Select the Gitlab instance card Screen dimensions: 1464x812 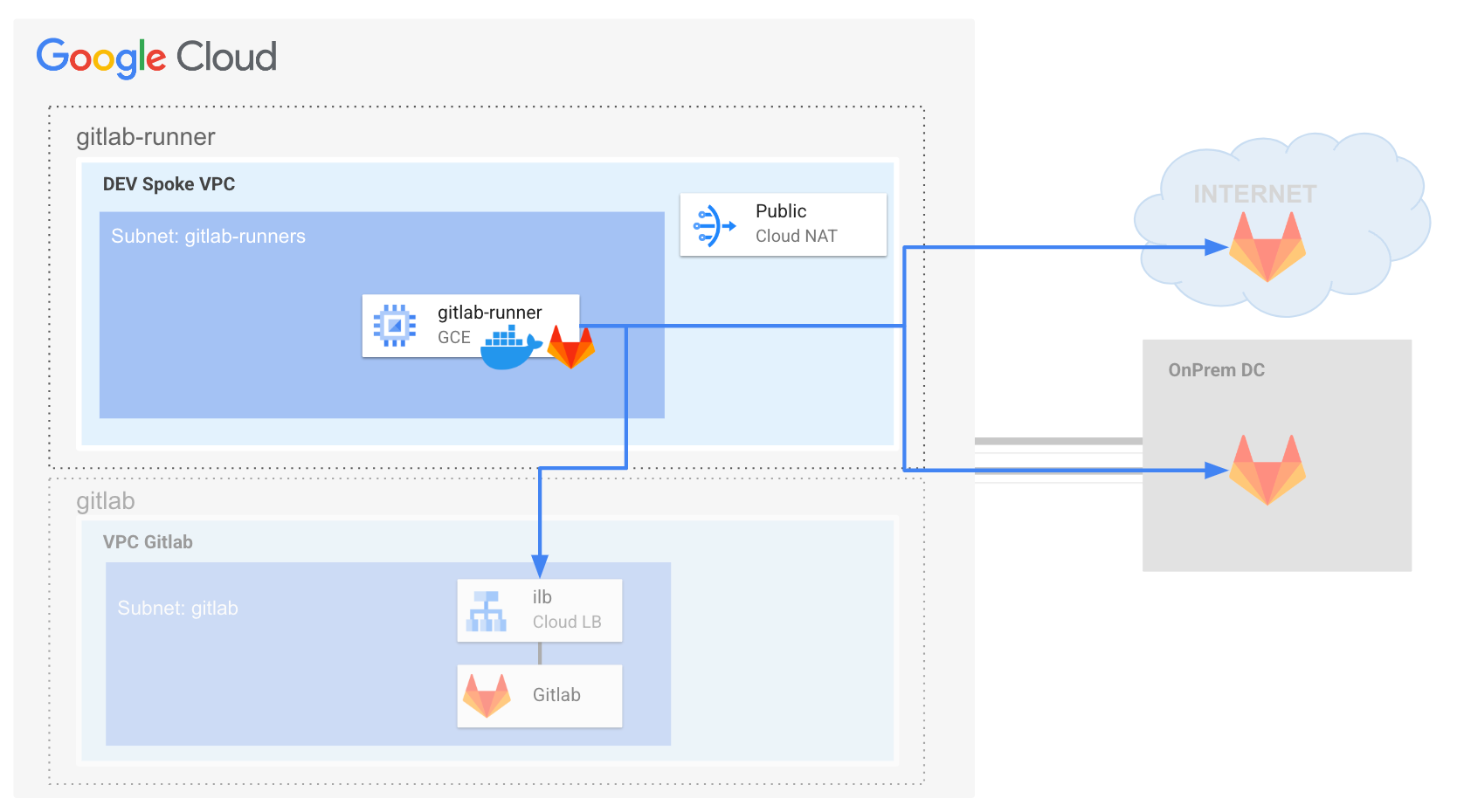tap(540, 696)
